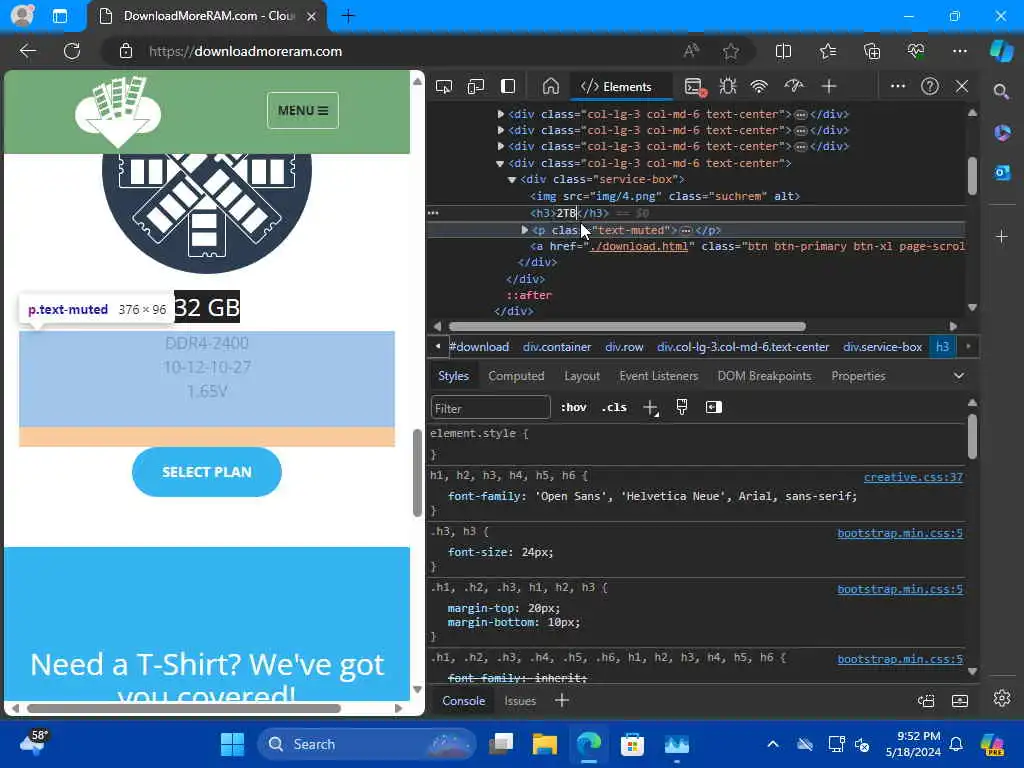
Task: Toggle DevTools activity bar dock icon
Action: pos(508,86)
